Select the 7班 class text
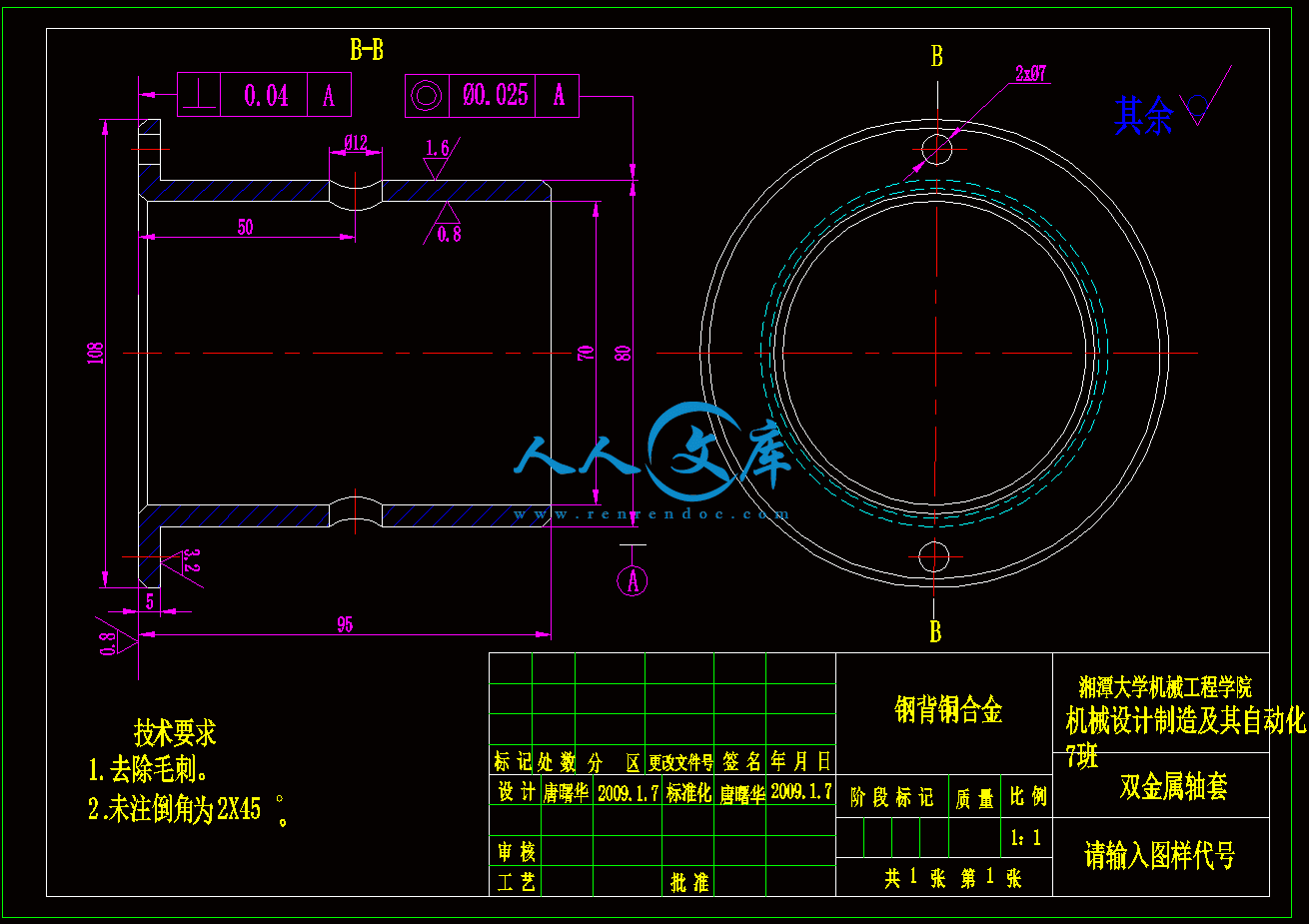This screenshot has height=924, width=1309. point(1081,756)
